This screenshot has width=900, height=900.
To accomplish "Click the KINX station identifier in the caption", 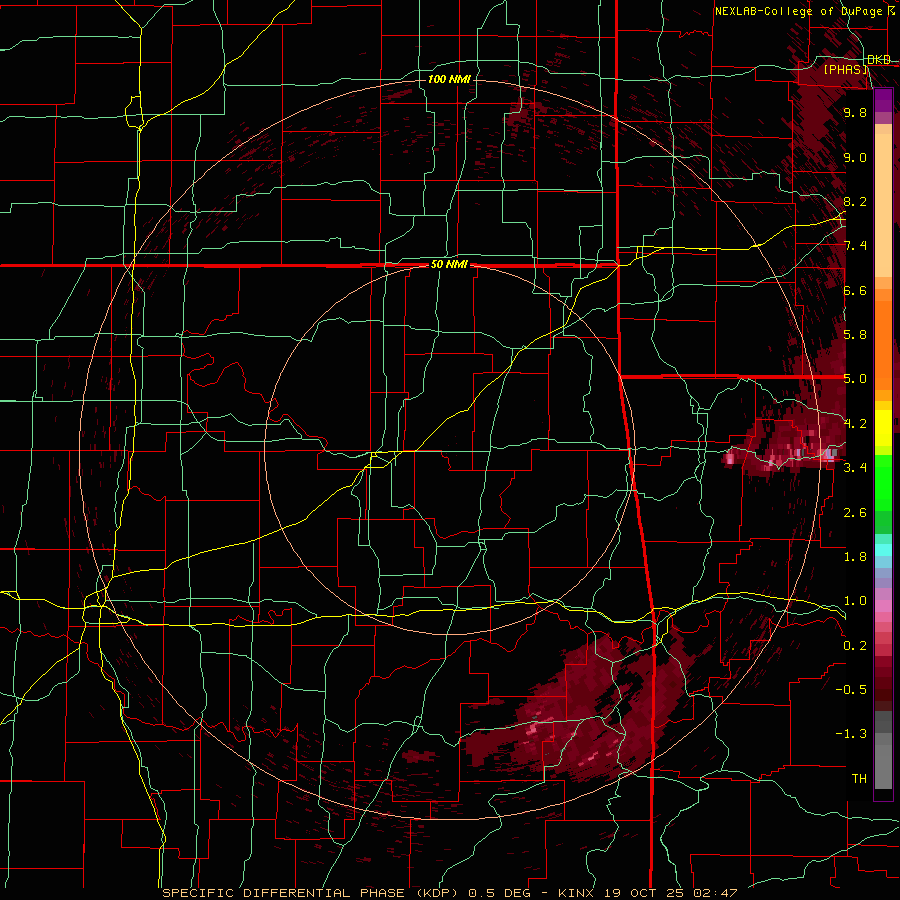I will pyautogui.click(x=578, y=893).
